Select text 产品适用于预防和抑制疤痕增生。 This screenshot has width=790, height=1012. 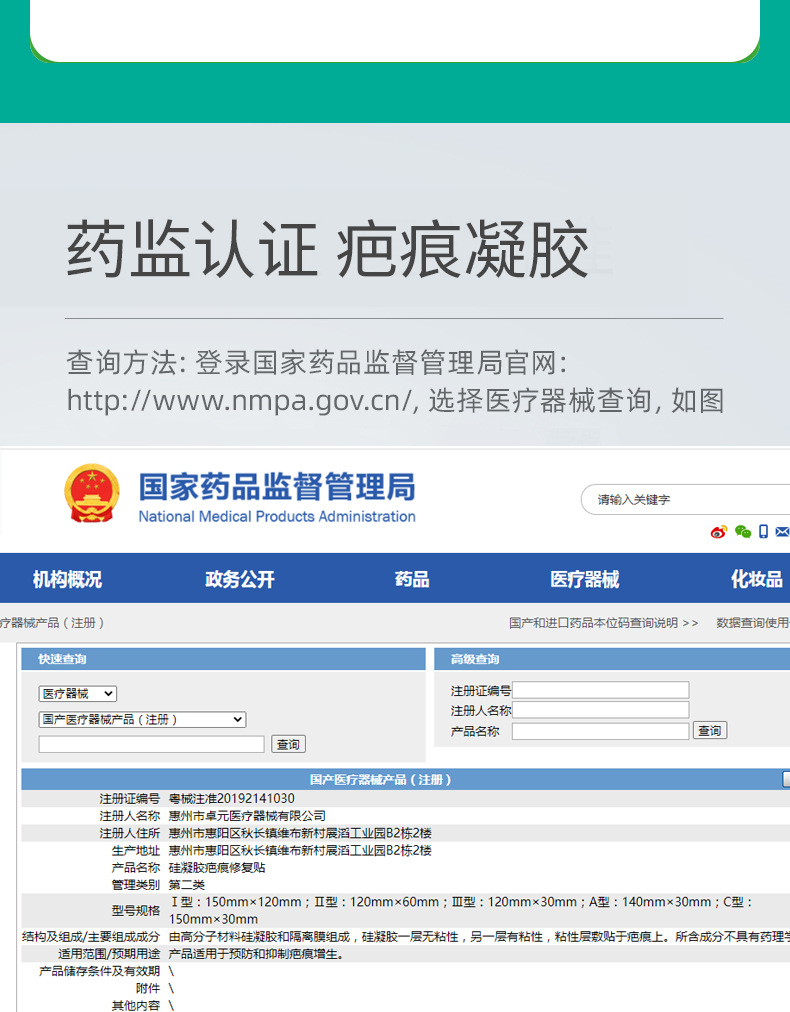coord(256,954)
